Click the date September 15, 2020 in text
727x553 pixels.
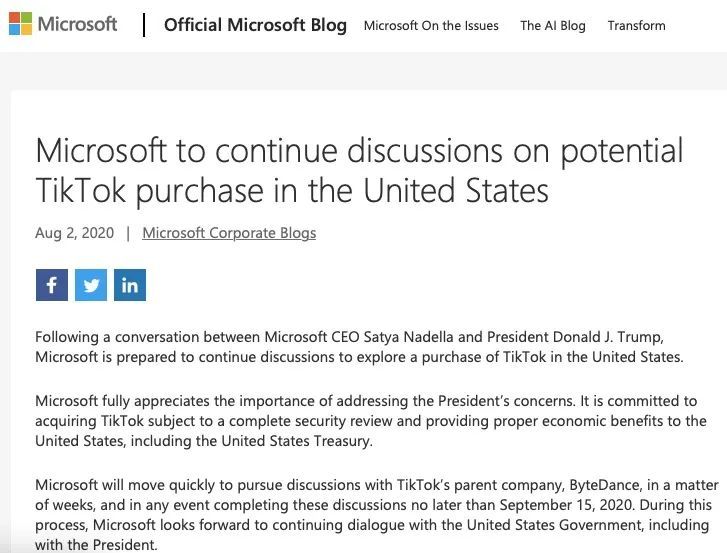pyautogui.click(x=566, y=505)
